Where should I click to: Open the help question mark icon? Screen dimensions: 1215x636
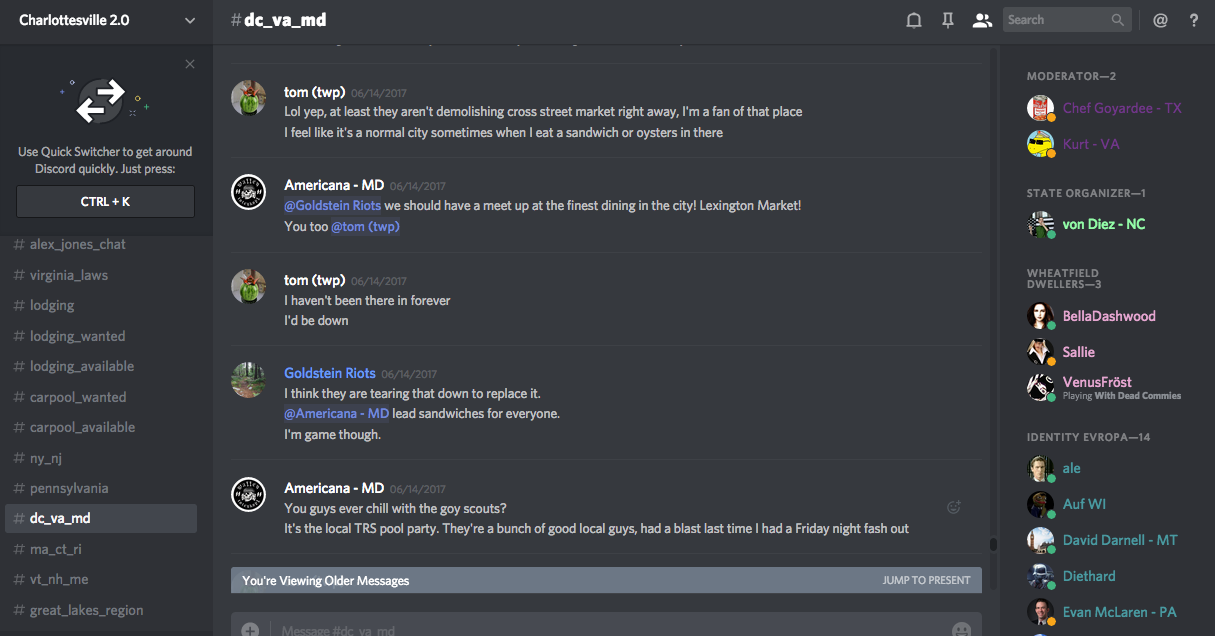tap(1193, 20)
